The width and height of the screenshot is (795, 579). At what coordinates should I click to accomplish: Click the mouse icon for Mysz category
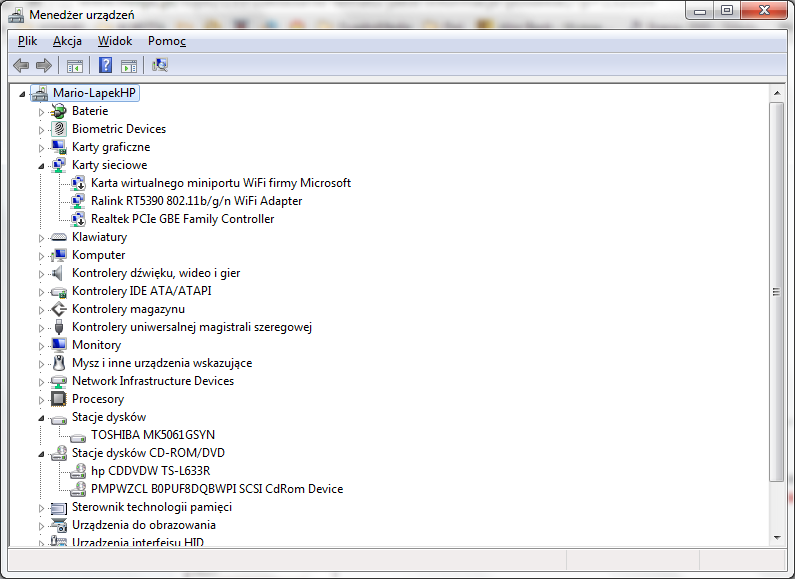(59, 363)
